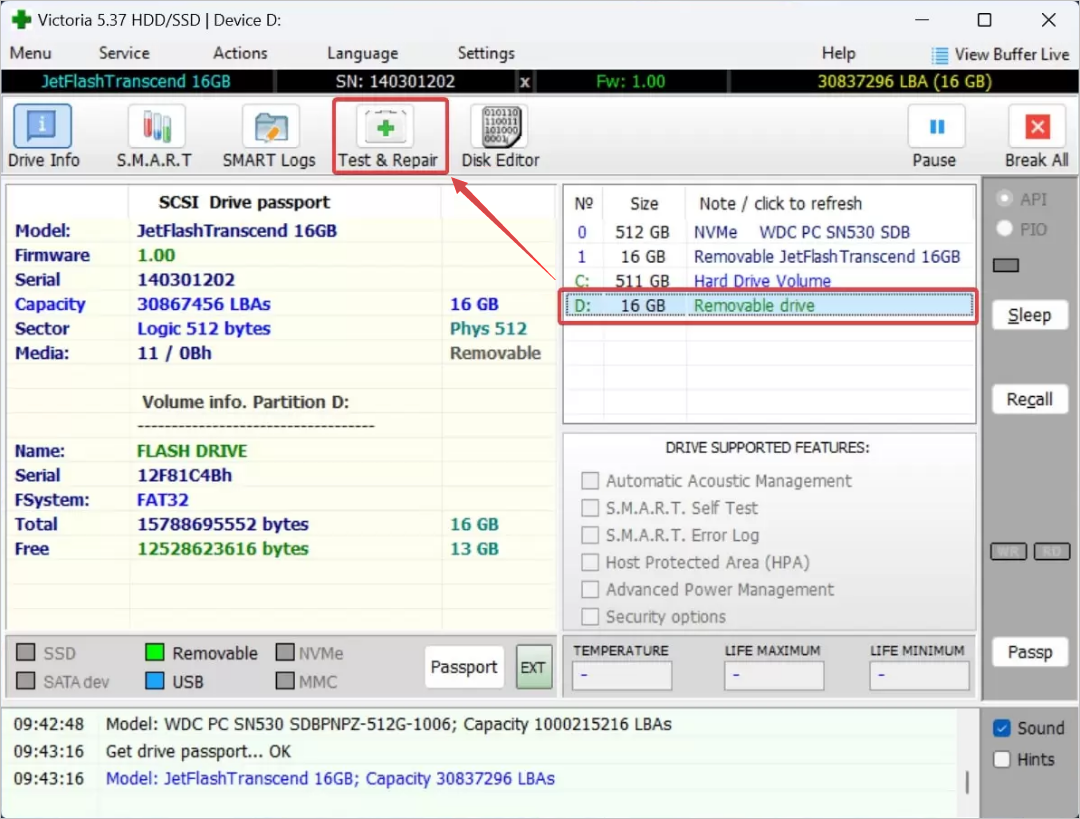The height and width of the screenshot is (819, 1080).
Task: Click the small gray indicator below PIO
Action: pos(1006,265)
